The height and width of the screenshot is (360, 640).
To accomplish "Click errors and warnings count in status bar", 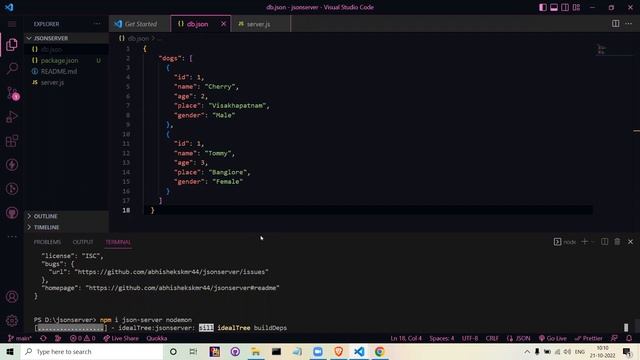I will coord(82,338).
